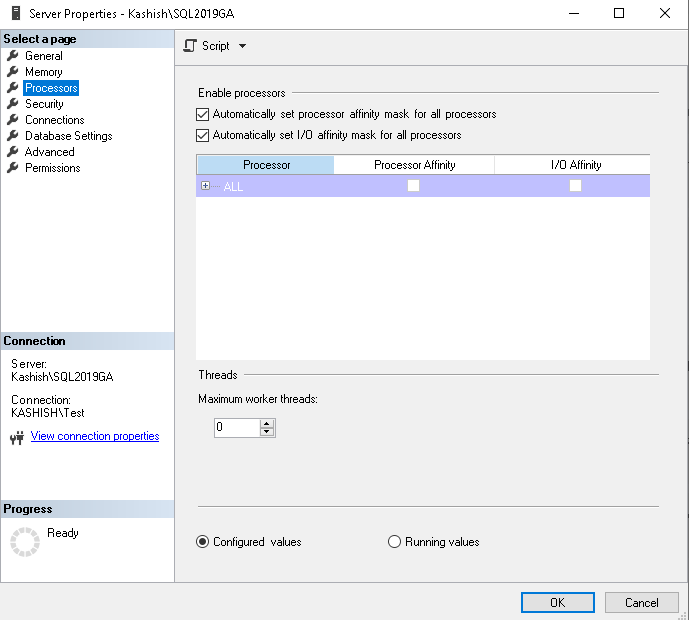Open the Advanced page

pos(49,152)
